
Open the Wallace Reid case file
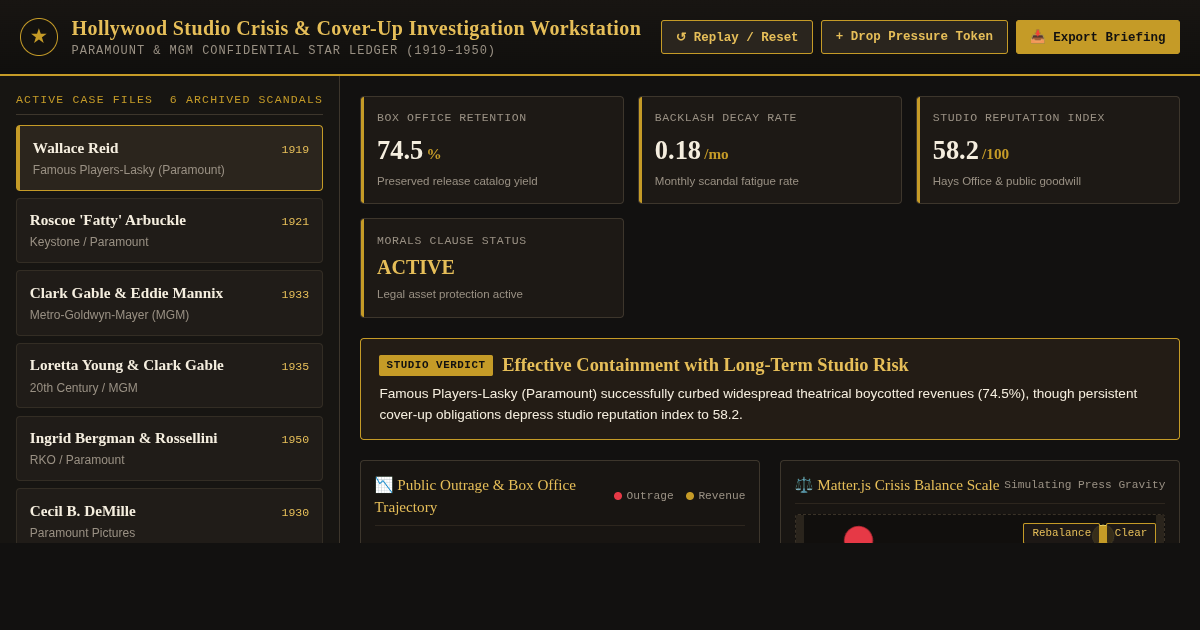169,158
